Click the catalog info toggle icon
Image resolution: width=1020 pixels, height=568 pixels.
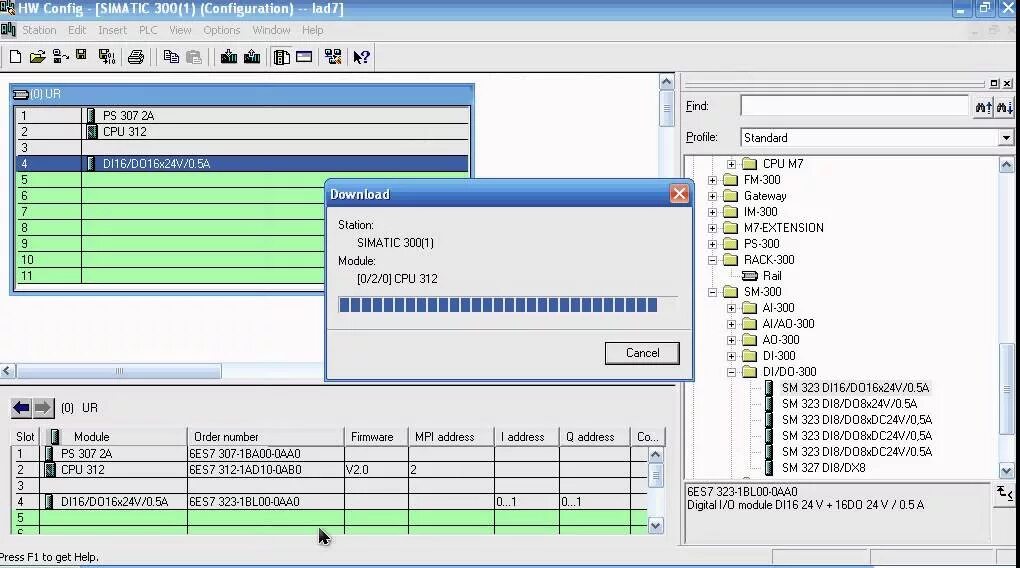pyautogui.click(x=1004, y=494)
